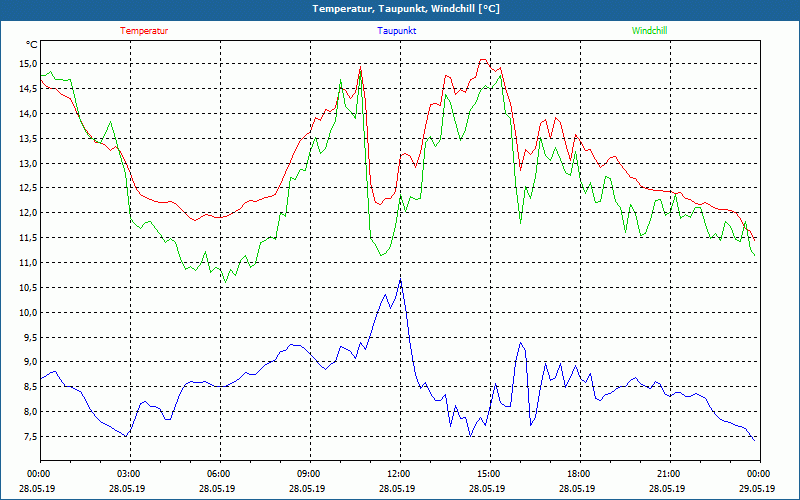Click the 06:00 time axis label
This screenshot has height=500, width=800.
pyautogui.click(x=219, y=474)
